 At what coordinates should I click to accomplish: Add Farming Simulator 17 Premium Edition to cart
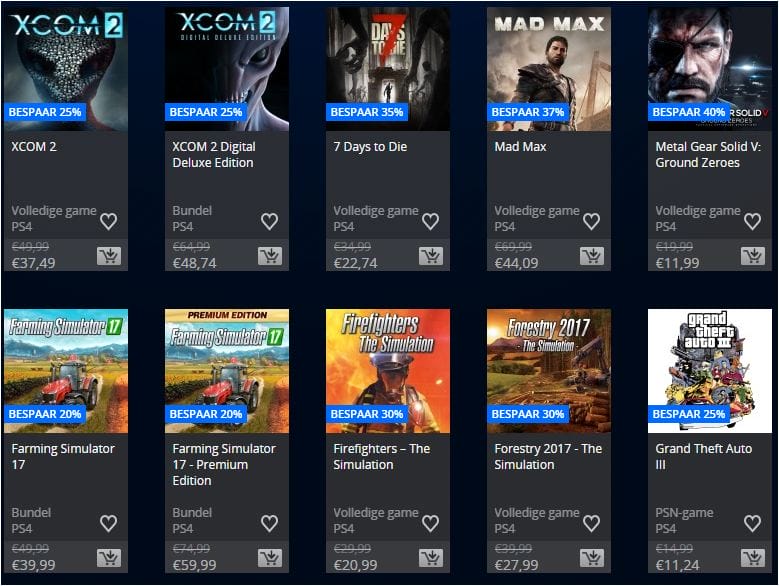point(270,558)
